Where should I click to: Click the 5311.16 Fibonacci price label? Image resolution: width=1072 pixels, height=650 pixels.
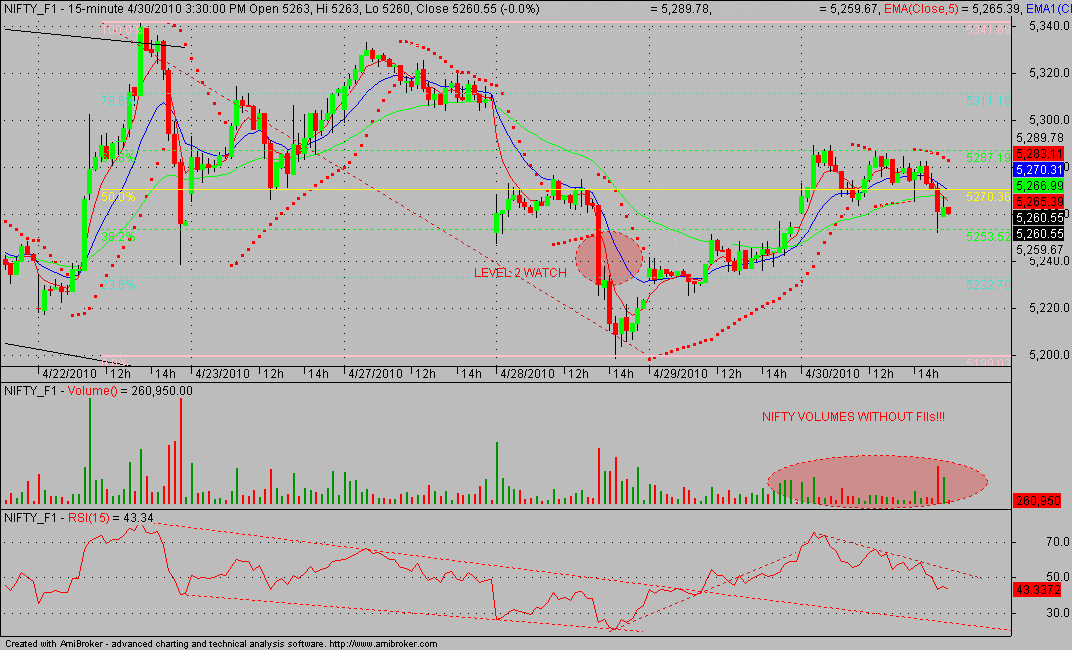click(988, 100)
